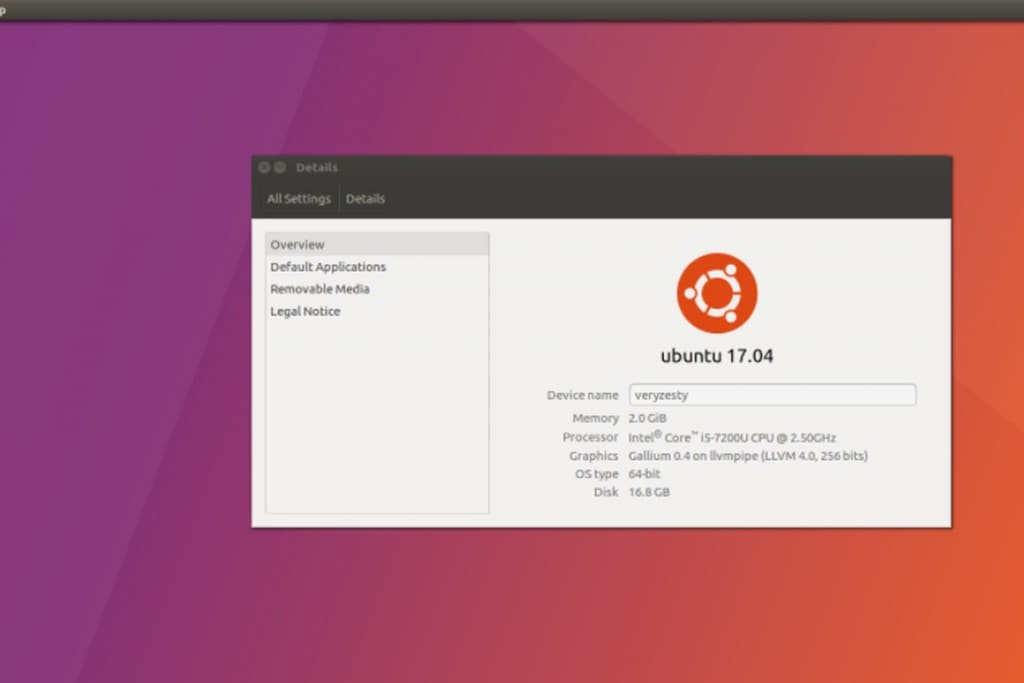Image resolution: width=1024 pixels, height=683 pixels.
Task: Close the Details window
Action: [264, 167]
